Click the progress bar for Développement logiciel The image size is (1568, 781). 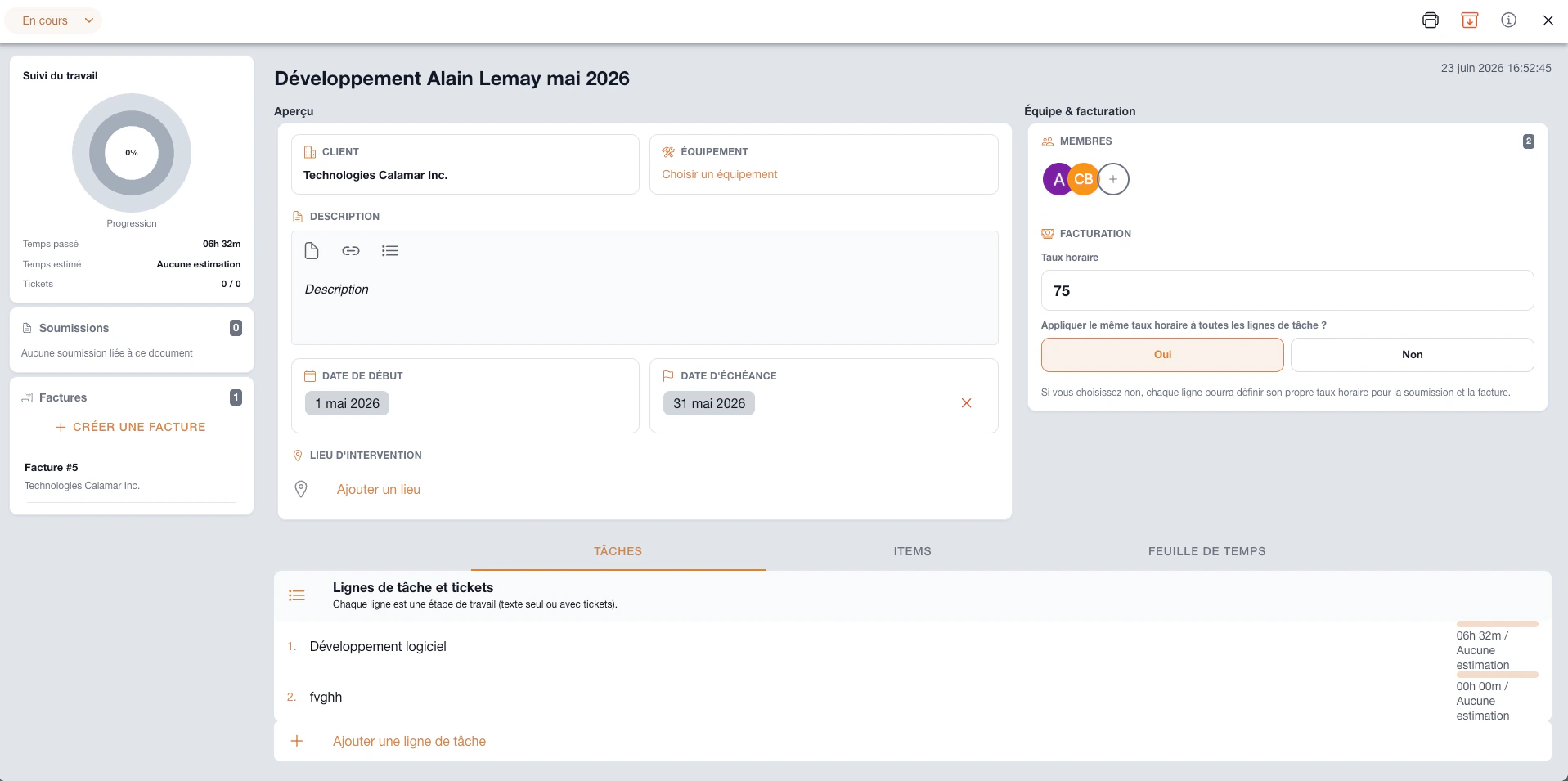click(1497, 624)
